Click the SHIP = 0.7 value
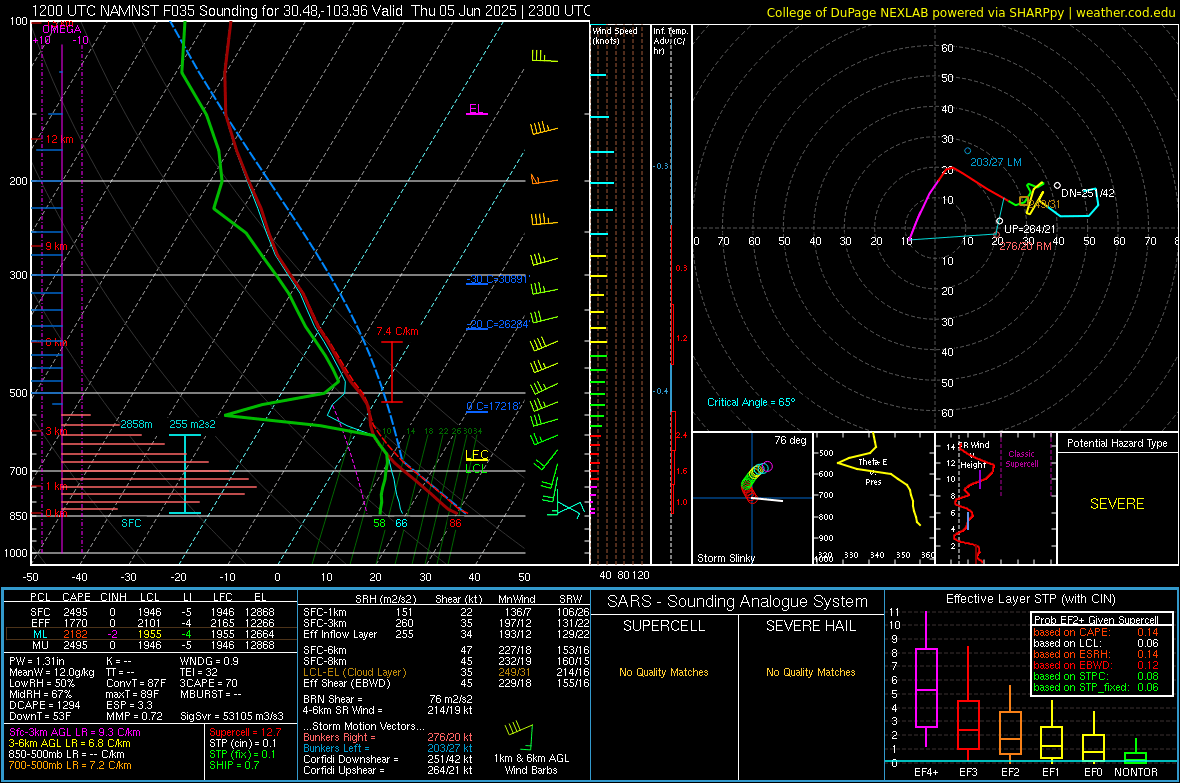The image size is (1180, 783). click(234, 766)
